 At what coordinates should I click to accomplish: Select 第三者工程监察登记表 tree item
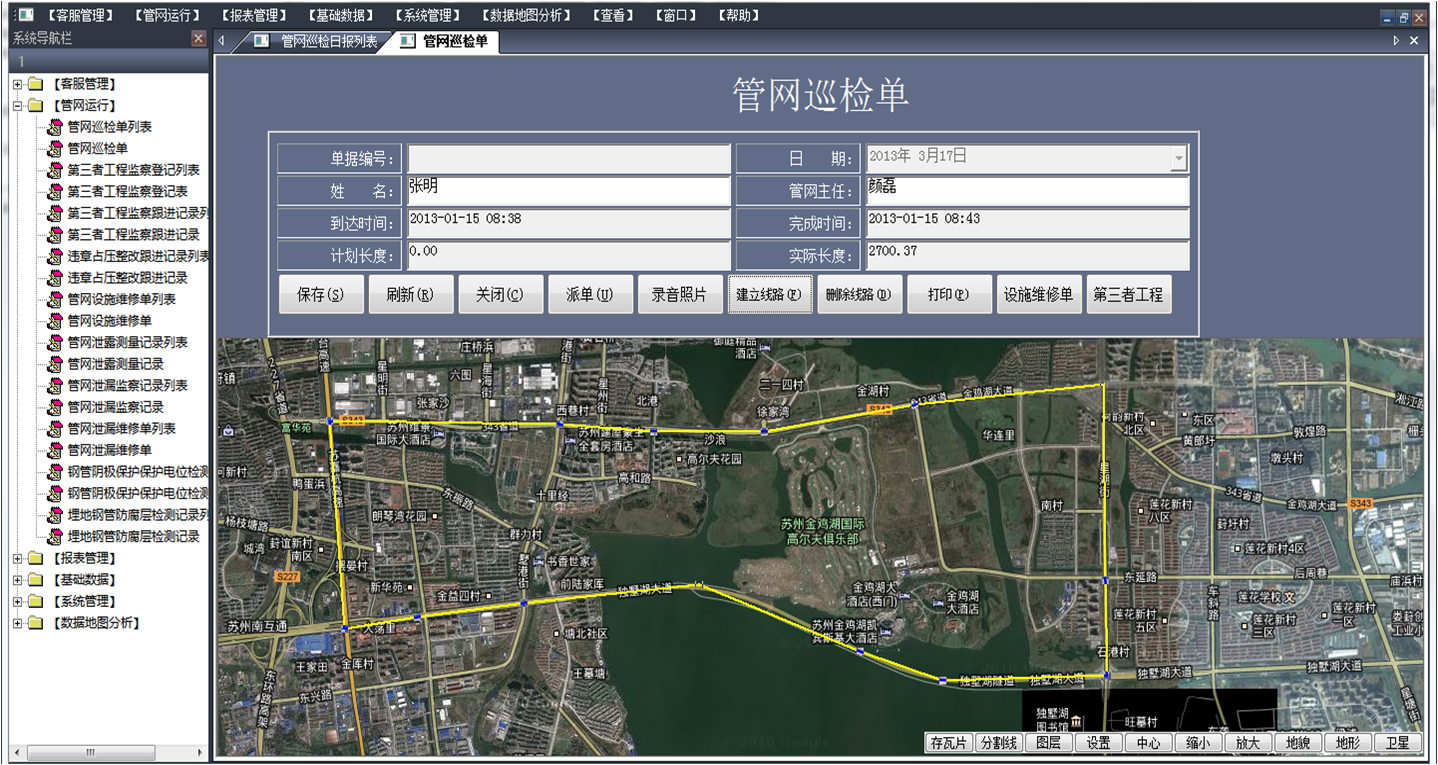[127, 191]
